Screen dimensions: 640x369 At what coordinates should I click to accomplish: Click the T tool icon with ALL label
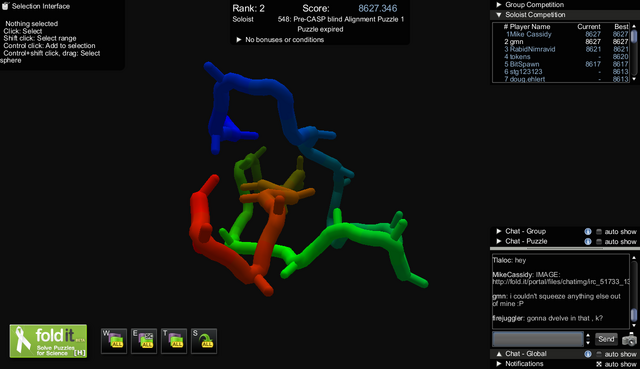click(174, 341)
